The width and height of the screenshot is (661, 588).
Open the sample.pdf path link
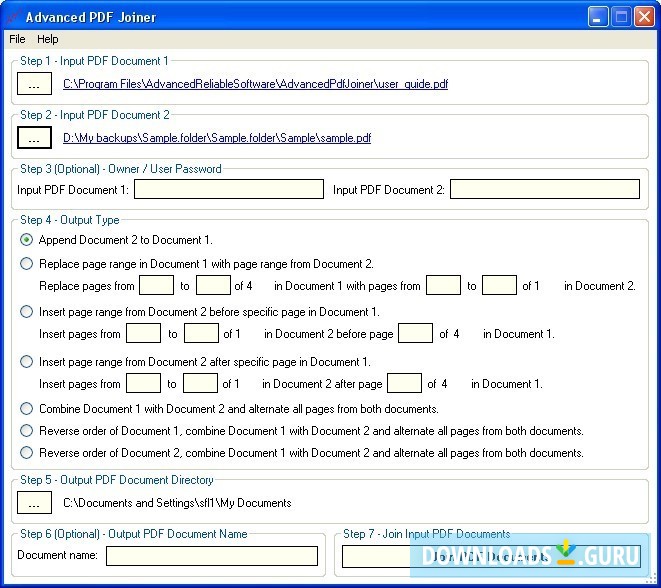[x=217, y=138]
